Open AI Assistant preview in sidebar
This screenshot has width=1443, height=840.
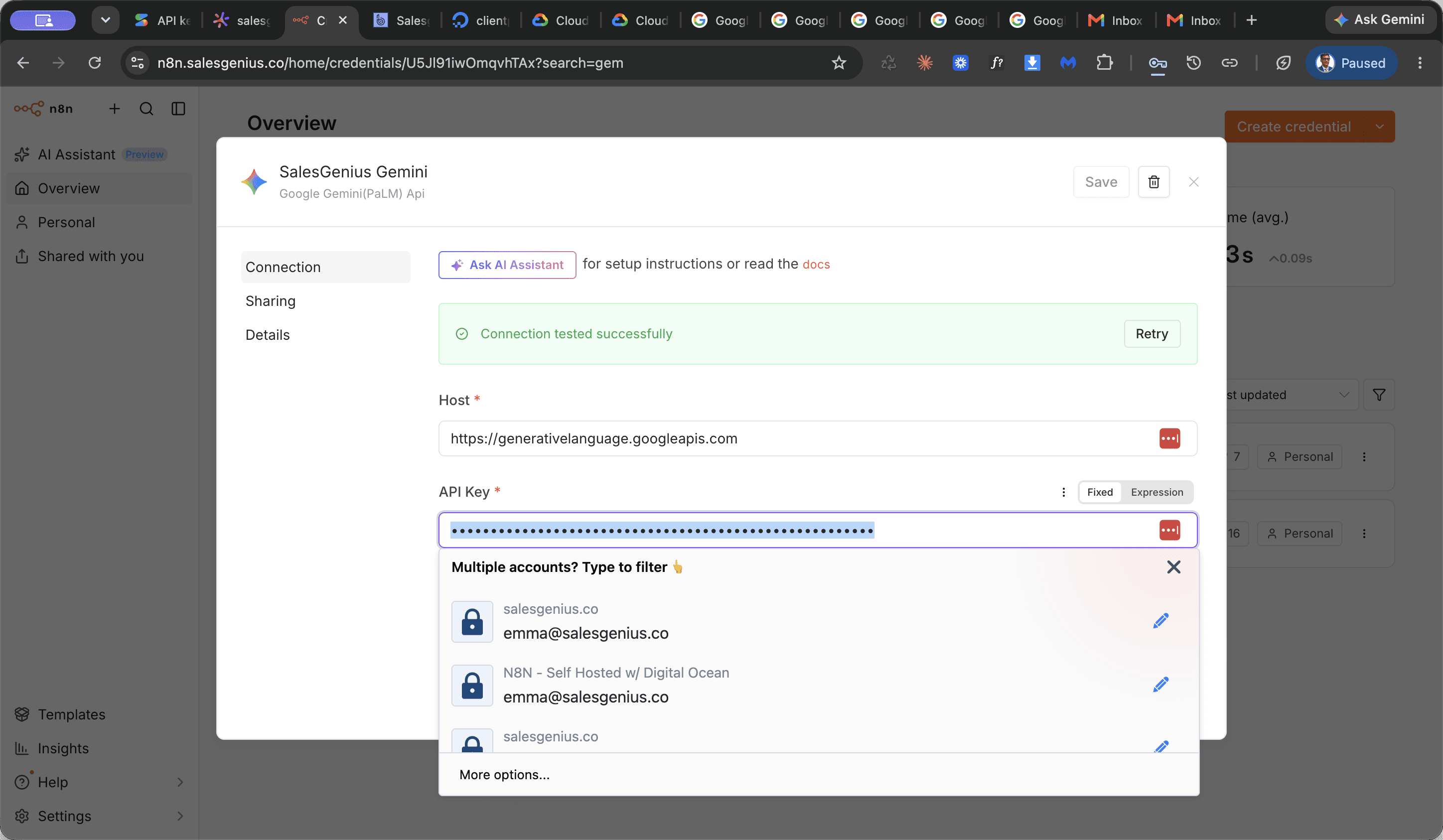point(100,154)
